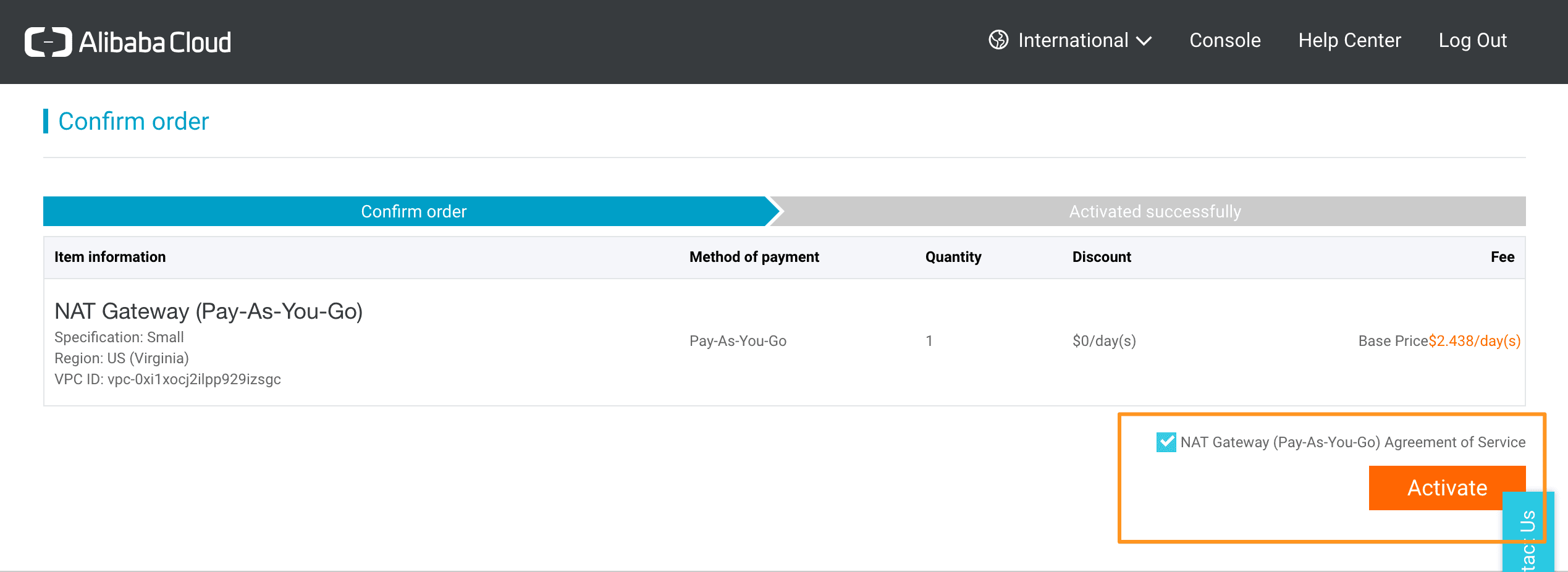
Task: Open the Console menu link
Action: (1224, 40)
